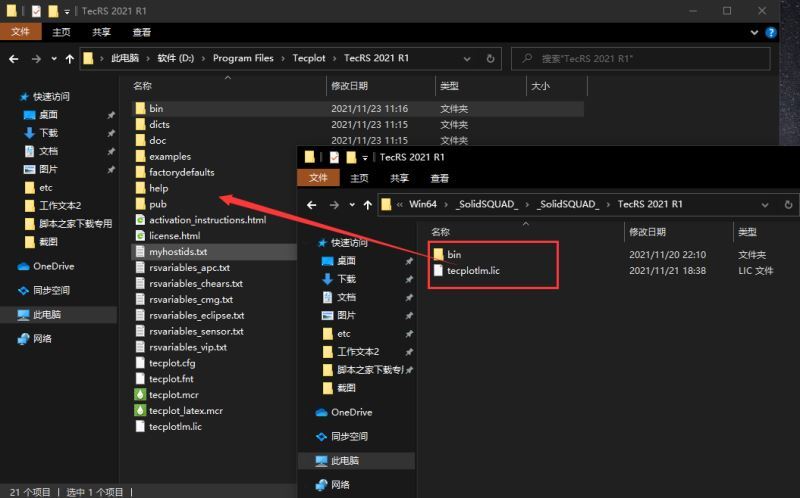Select tecplotlm.lic file in front window
Image resolution: width=800 pixels, height=498 pixels.
tap(473, 270)
